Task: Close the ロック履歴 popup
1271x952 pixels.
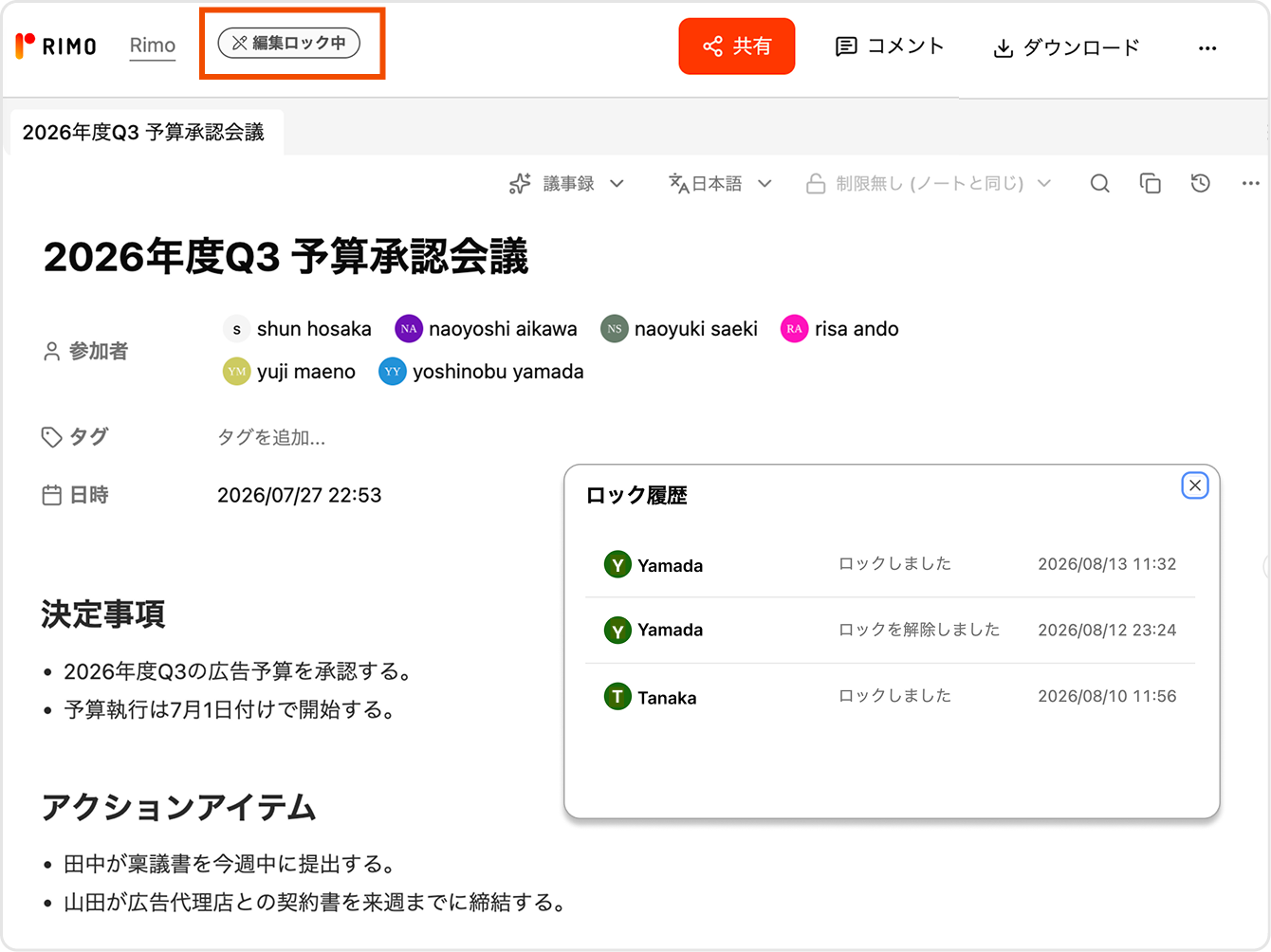Action: pyautogui.click(x=1195, y=485)
